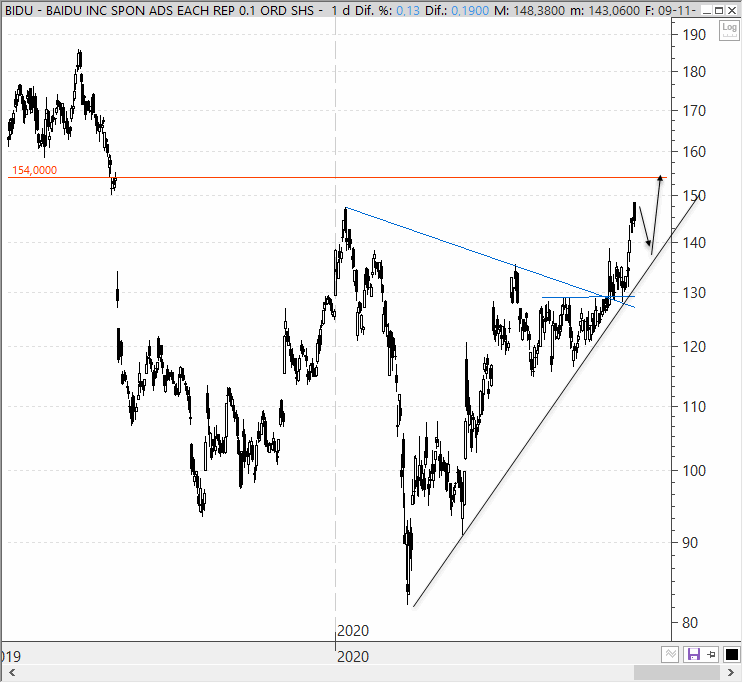Click the 140 price axis label

coord(694,243)
